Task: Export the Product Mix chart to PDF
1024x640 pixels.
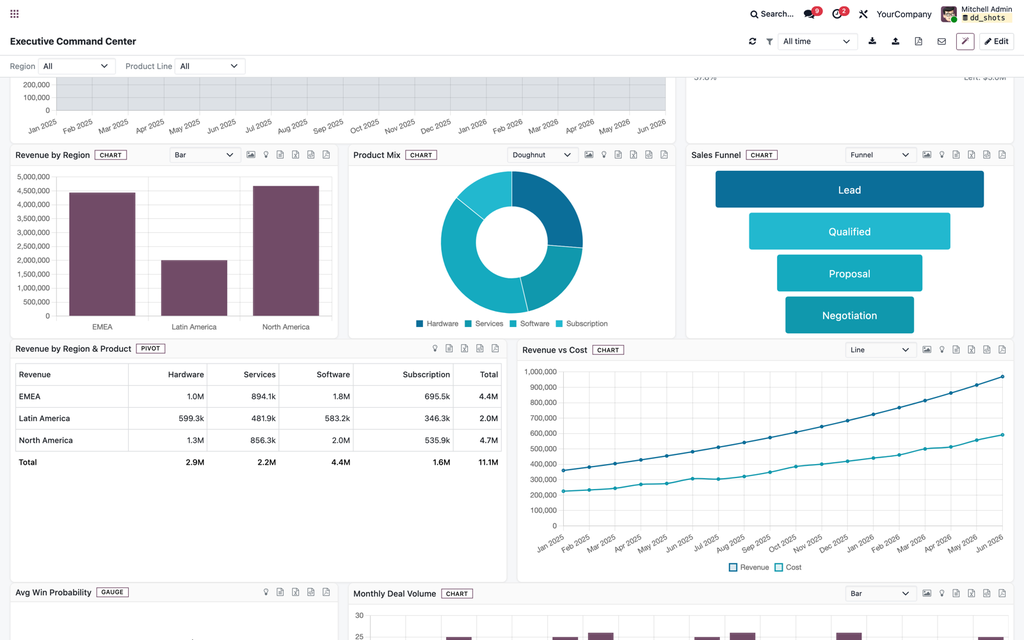Action: pyautogui.click(x=664, y=155)
